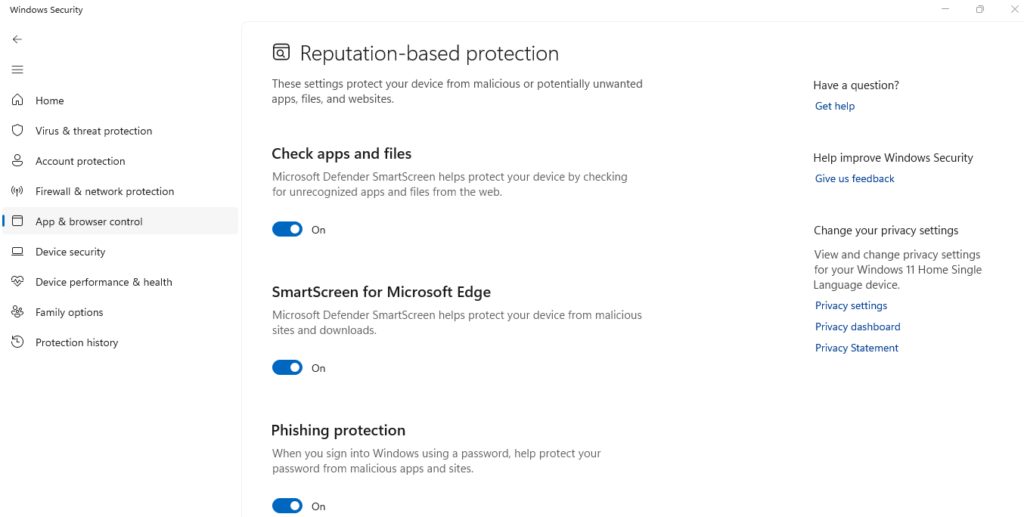This screenshot has width=1024, height=517.
Task: Click the Family options people icon
Action: (17, 312)
